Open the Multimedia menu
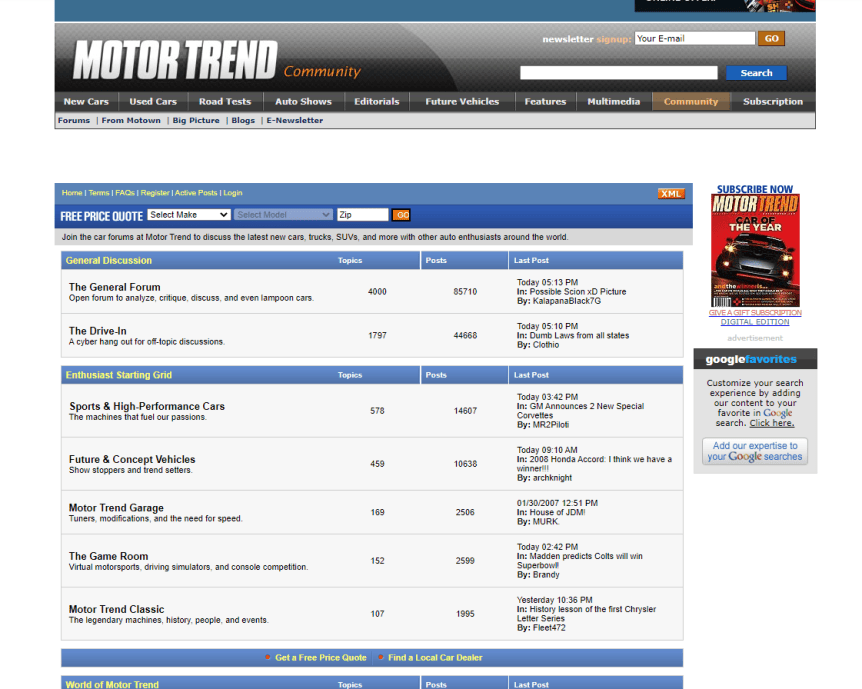This screenshot has width=862, height=689. tap(614, 102)
